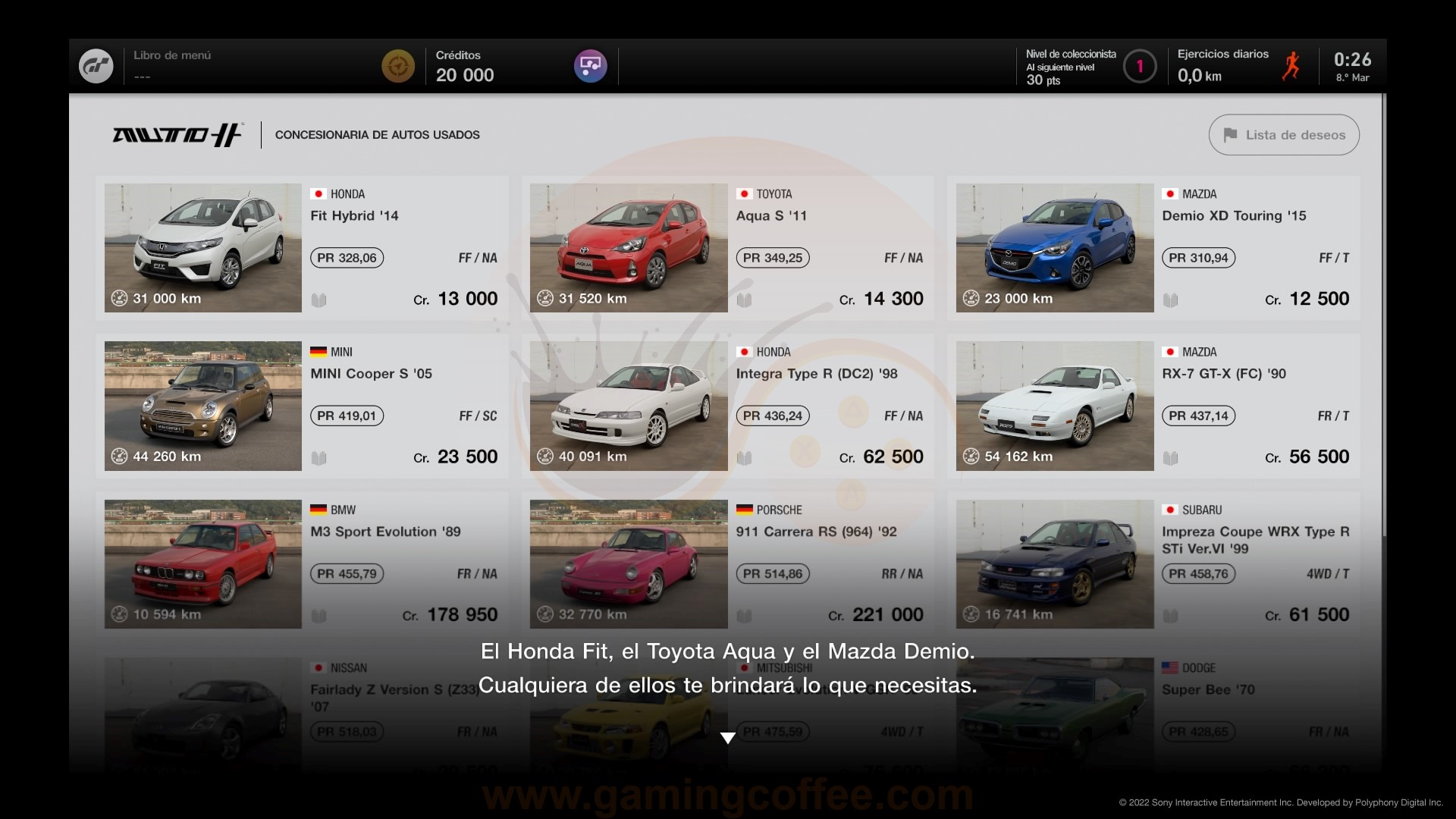
Task: Click the catalog book icon on RX-7 GT-X card
Action: pyautogui.click(x=1170, y=458)
